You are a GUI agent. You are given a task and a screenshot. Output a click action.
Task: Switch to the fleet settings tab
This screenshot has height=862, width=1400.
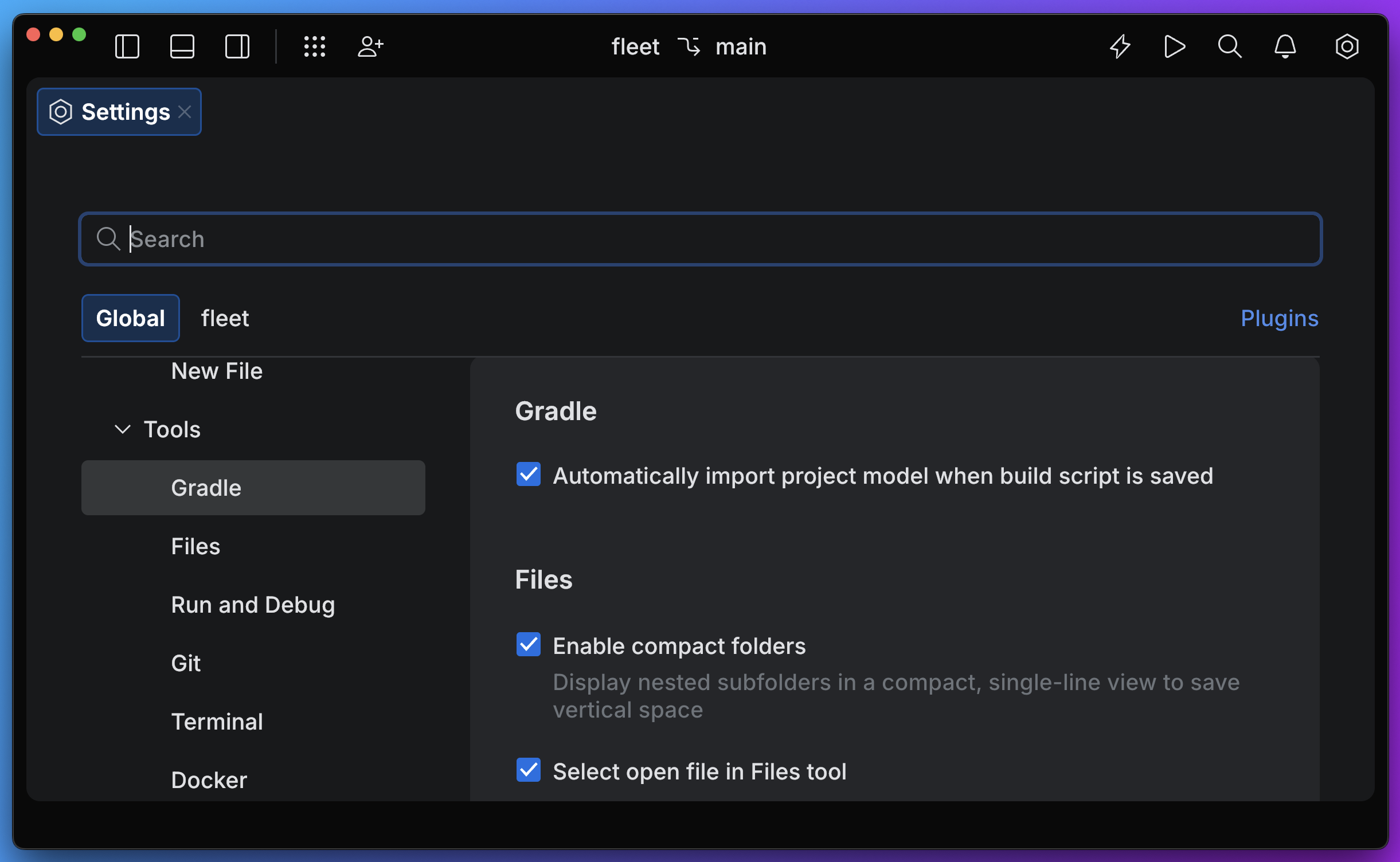tap(225, 318)
